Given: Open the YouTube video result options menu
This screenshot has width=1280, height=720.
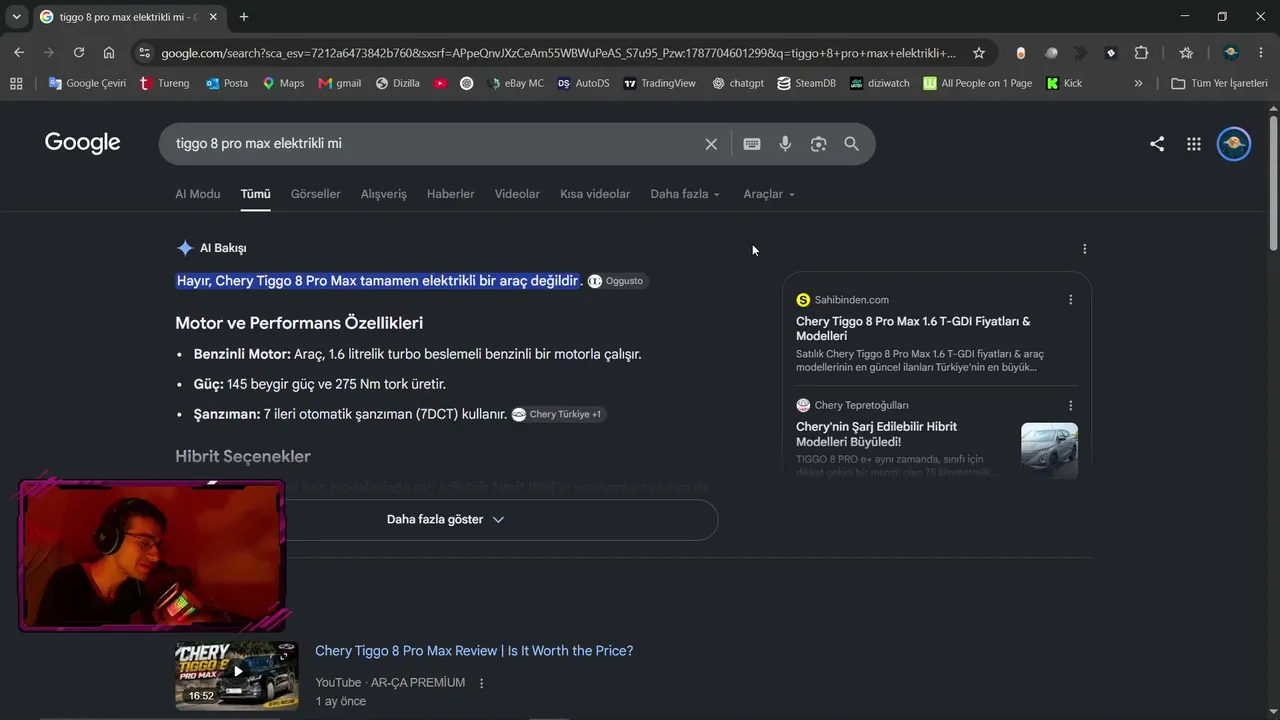Looking at the screenshot, I should pyautogui.click(x=481, y=683).
